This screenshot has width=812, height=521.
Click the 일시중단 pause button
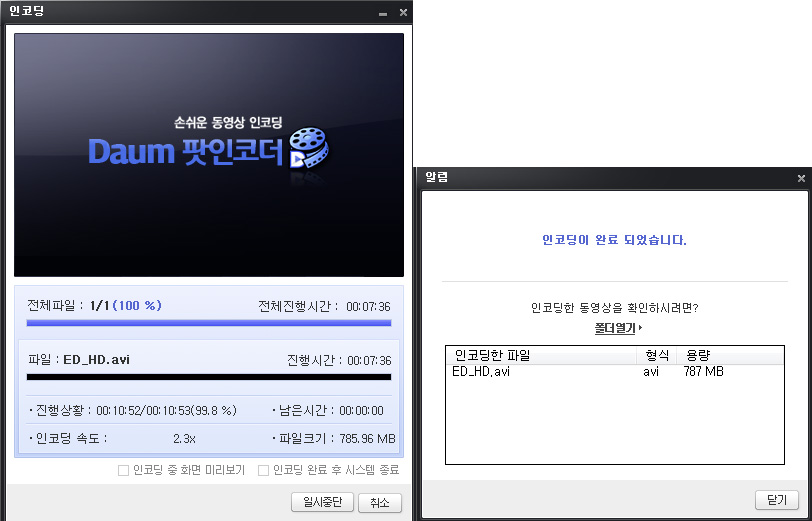pyautogui.click(x=322, y=502)
